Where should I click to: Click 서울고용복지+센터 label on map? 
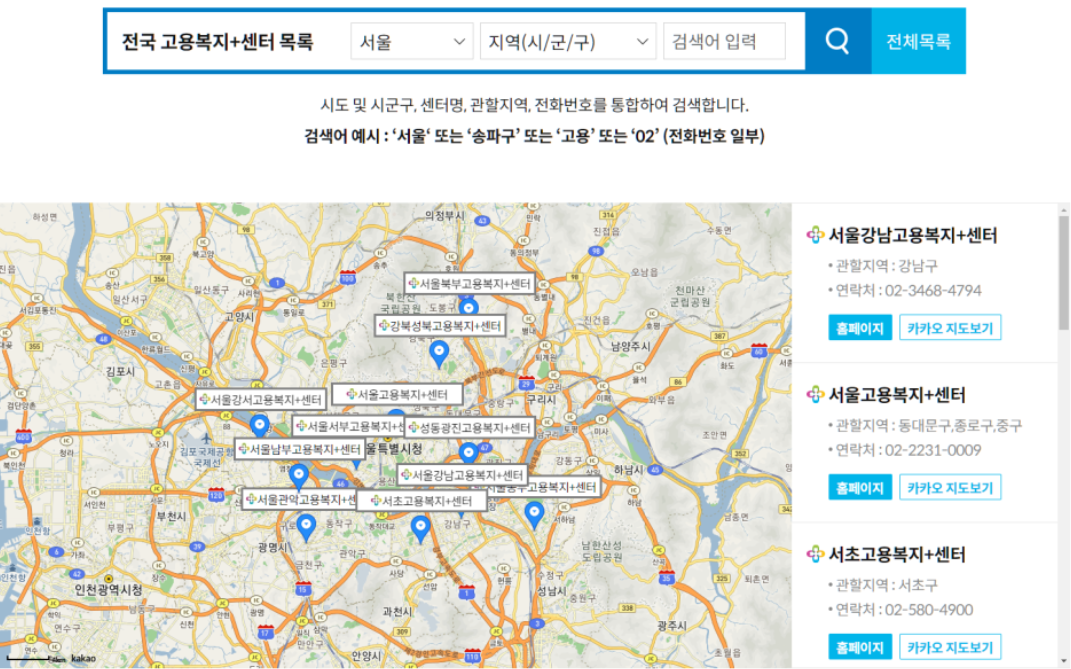(397, 394)
